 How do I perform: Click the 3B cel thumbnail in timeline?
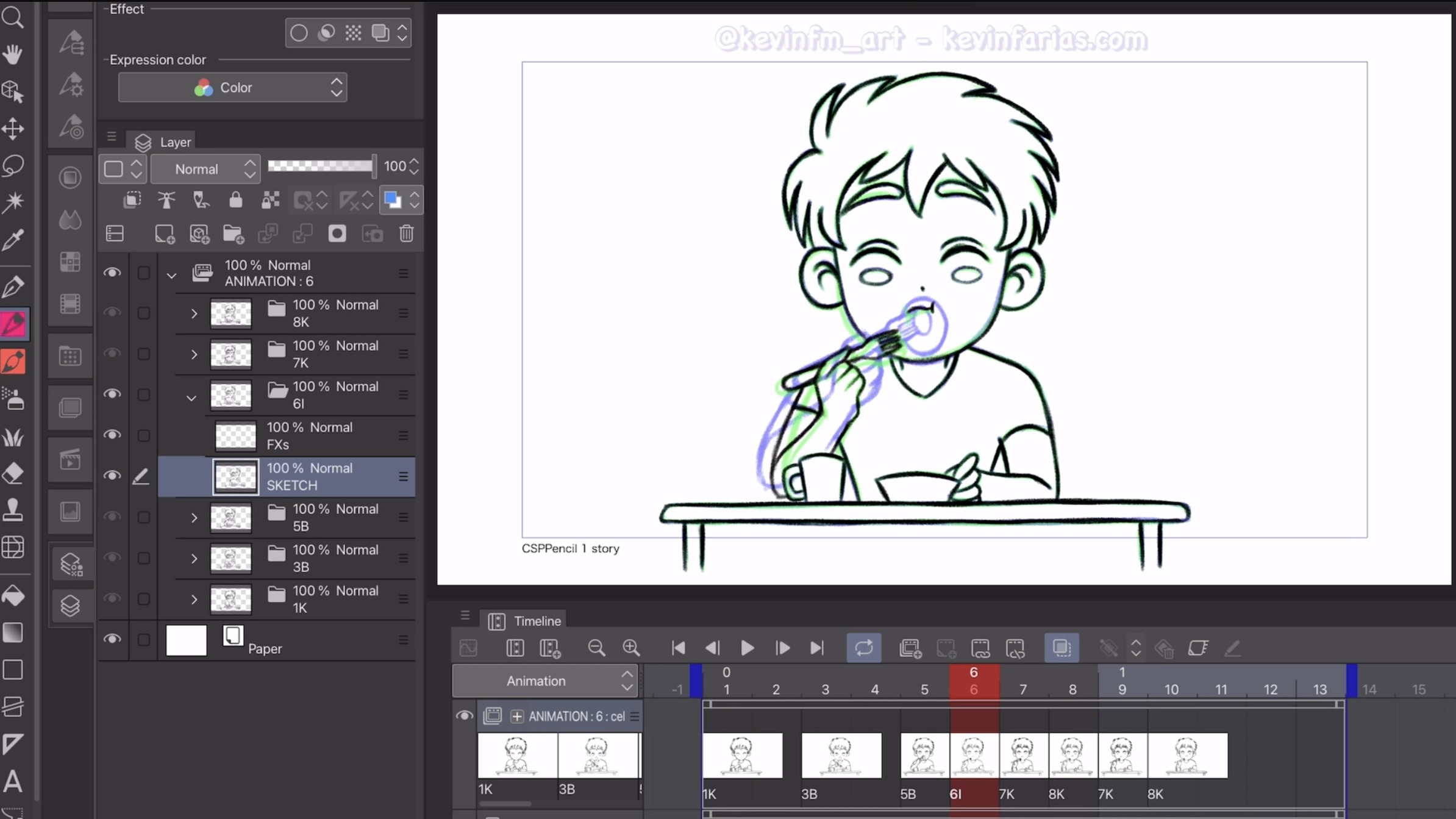pos(841,756)
